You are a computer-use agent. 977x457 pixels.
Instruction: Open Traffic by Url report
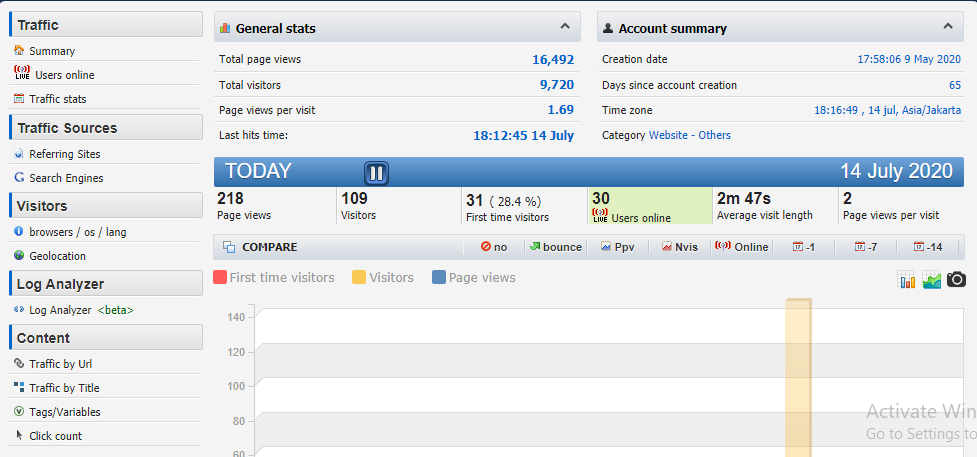point(60,364)
